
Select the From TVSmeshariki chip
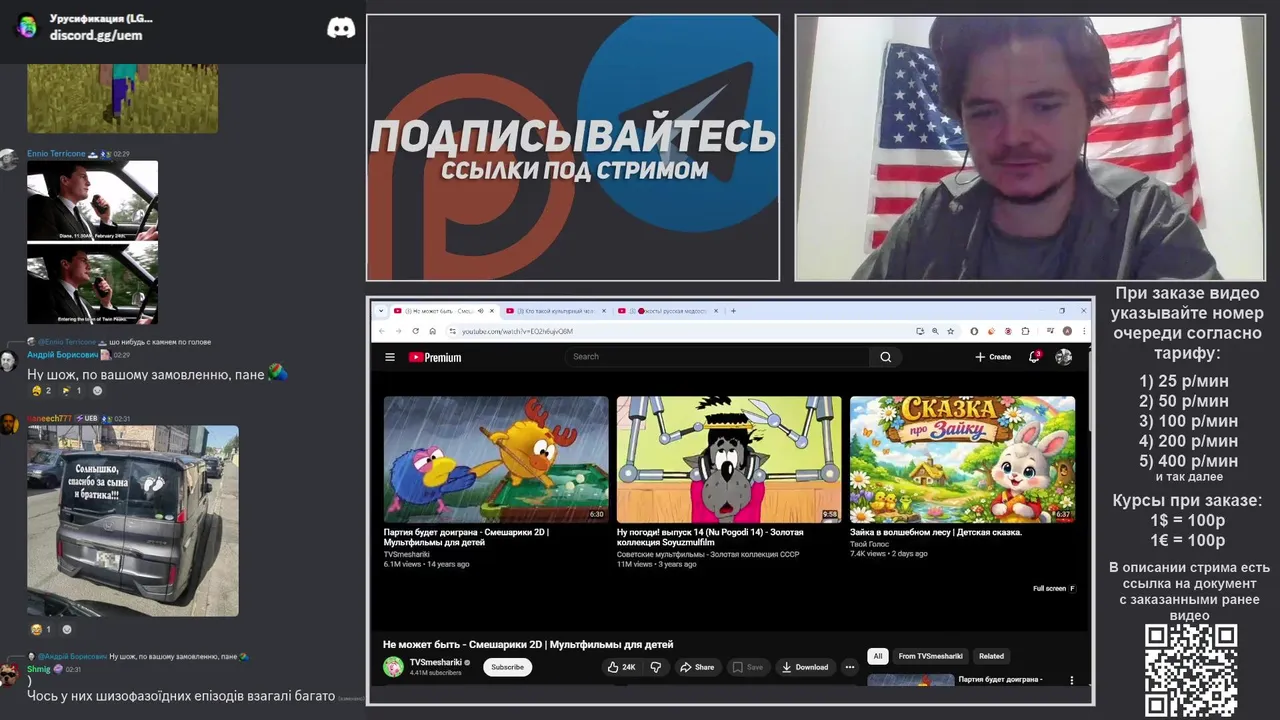coord(930,656)
